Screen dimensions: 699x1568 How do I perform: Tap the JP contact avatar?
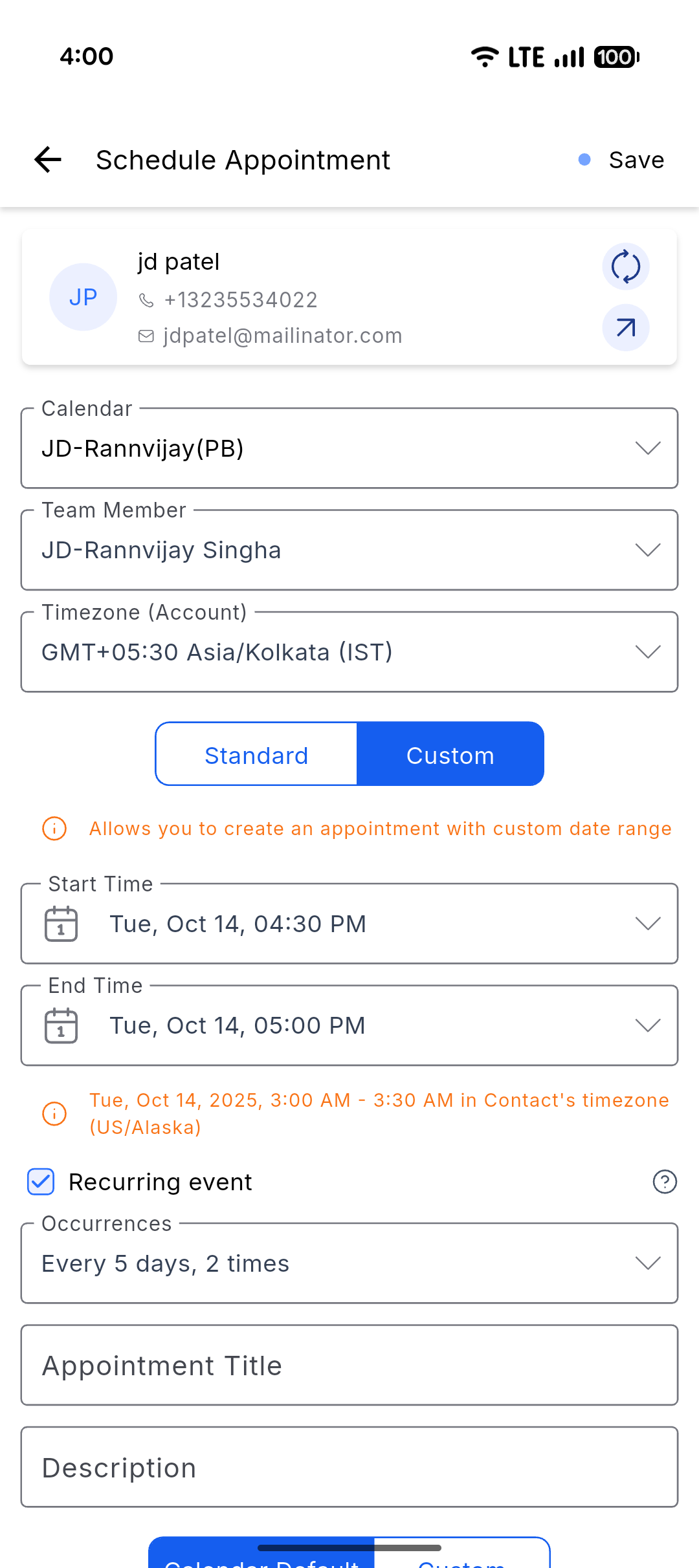click(83, 297)
